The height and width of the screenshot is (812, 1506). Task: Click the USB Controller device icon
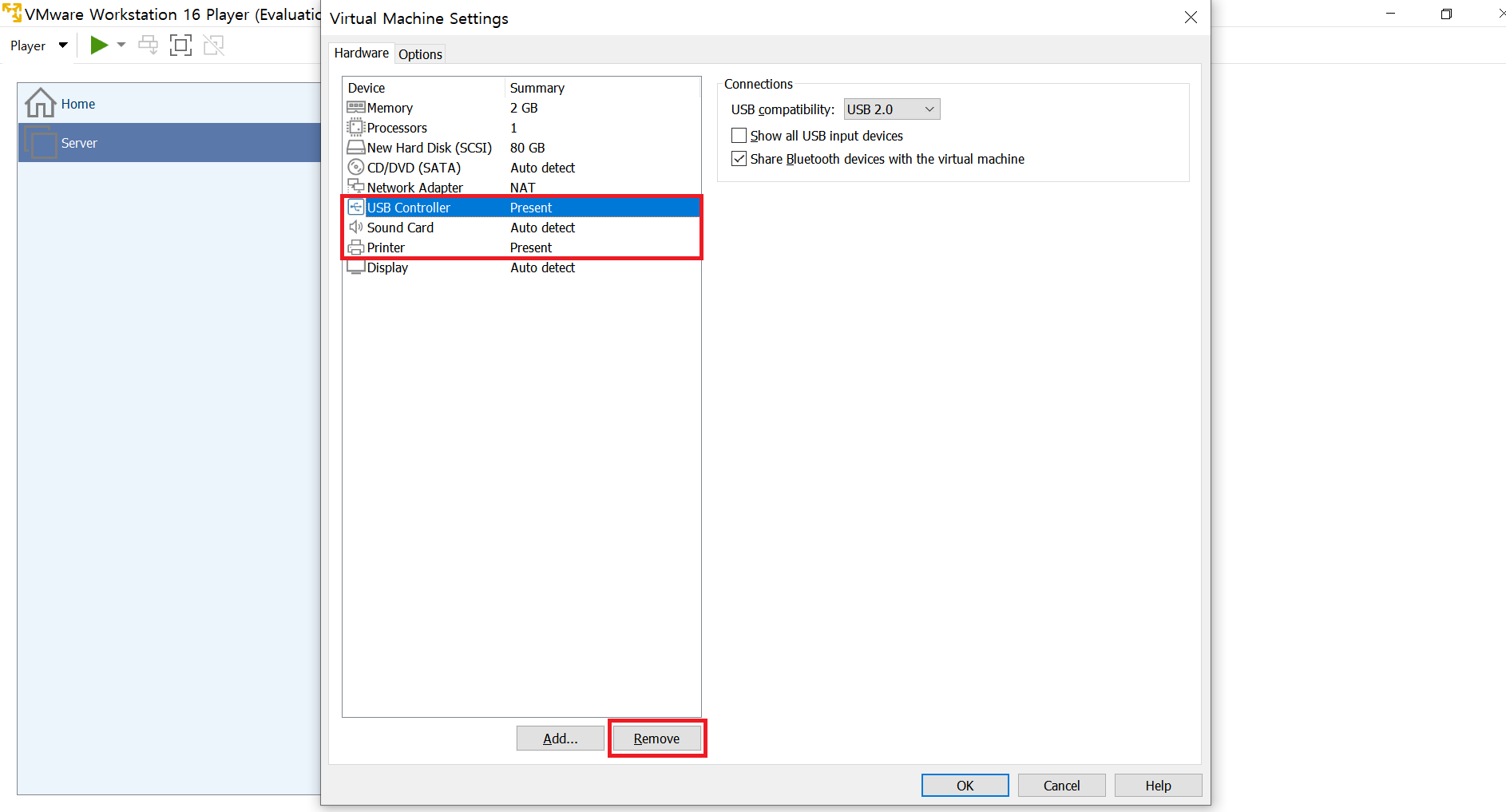click(x=356, y=207)
